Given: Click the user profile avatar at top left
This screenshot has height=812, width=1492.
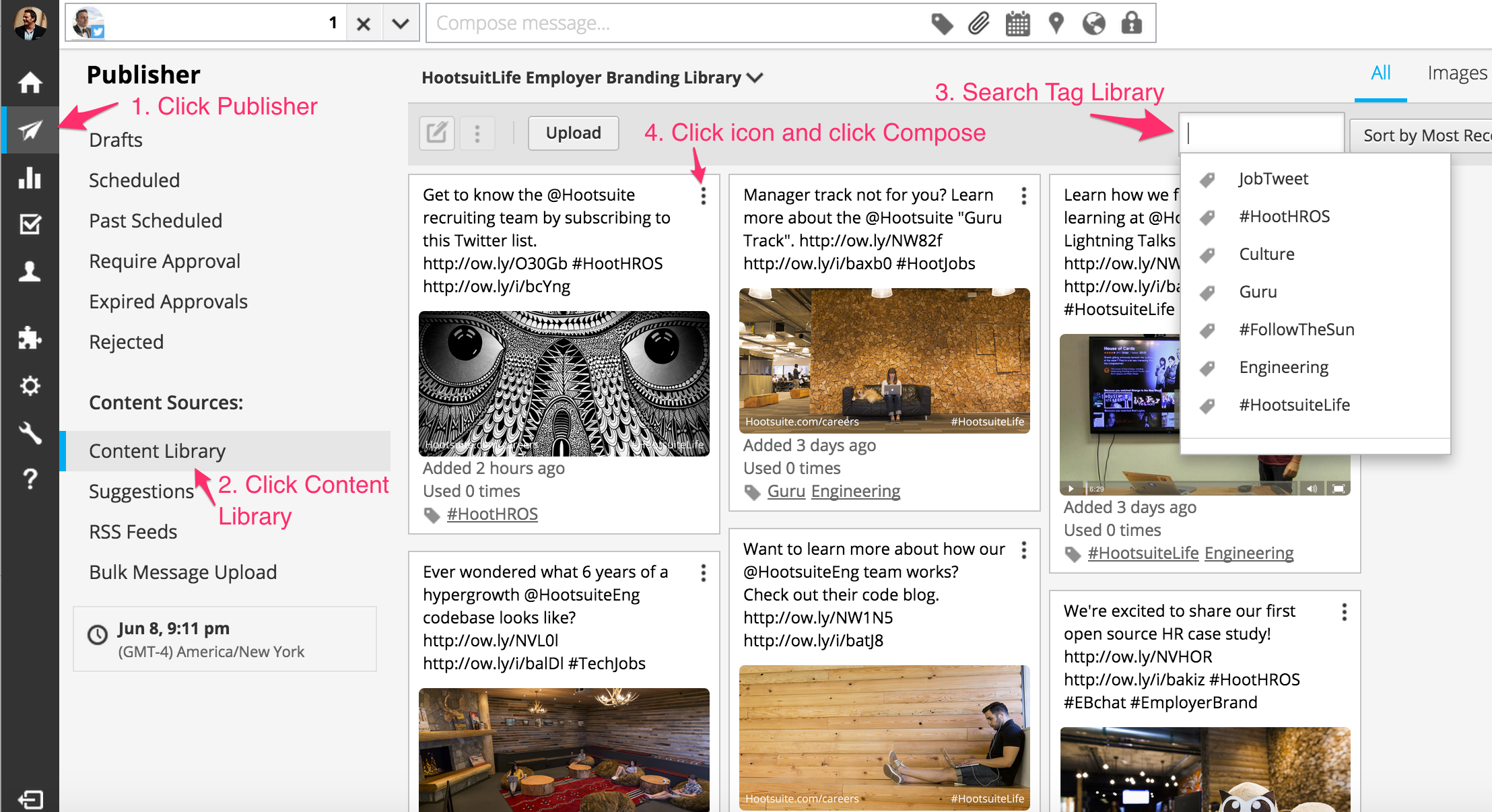Looking at the screenshot, I should click(30, 23).
